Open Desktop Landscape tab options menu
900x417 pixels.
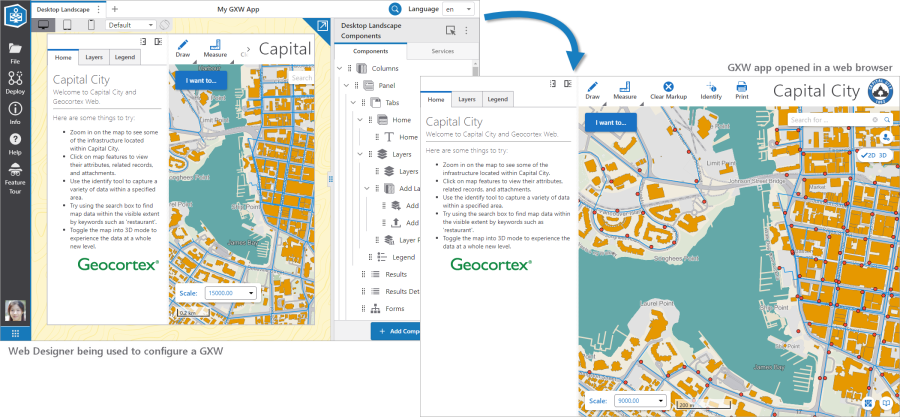coord(98,9)
